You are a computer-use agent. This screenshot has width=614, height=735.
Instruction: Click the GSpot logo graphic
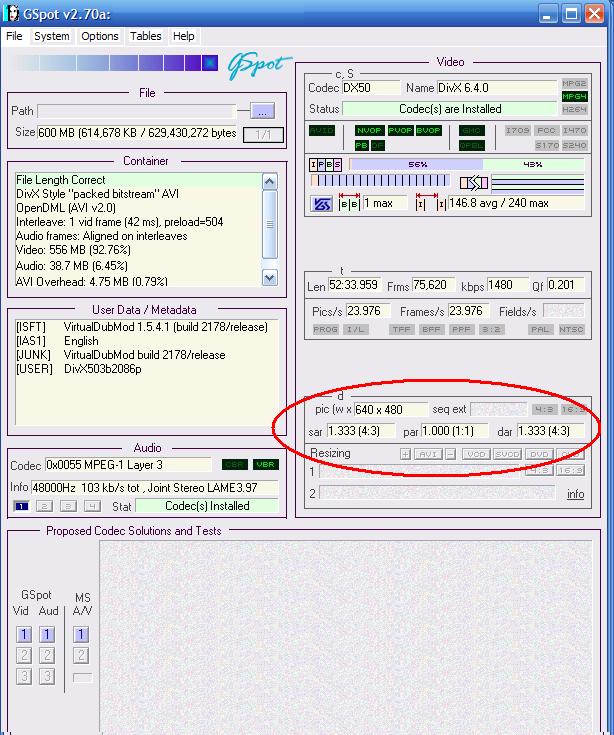click(259, 66)
